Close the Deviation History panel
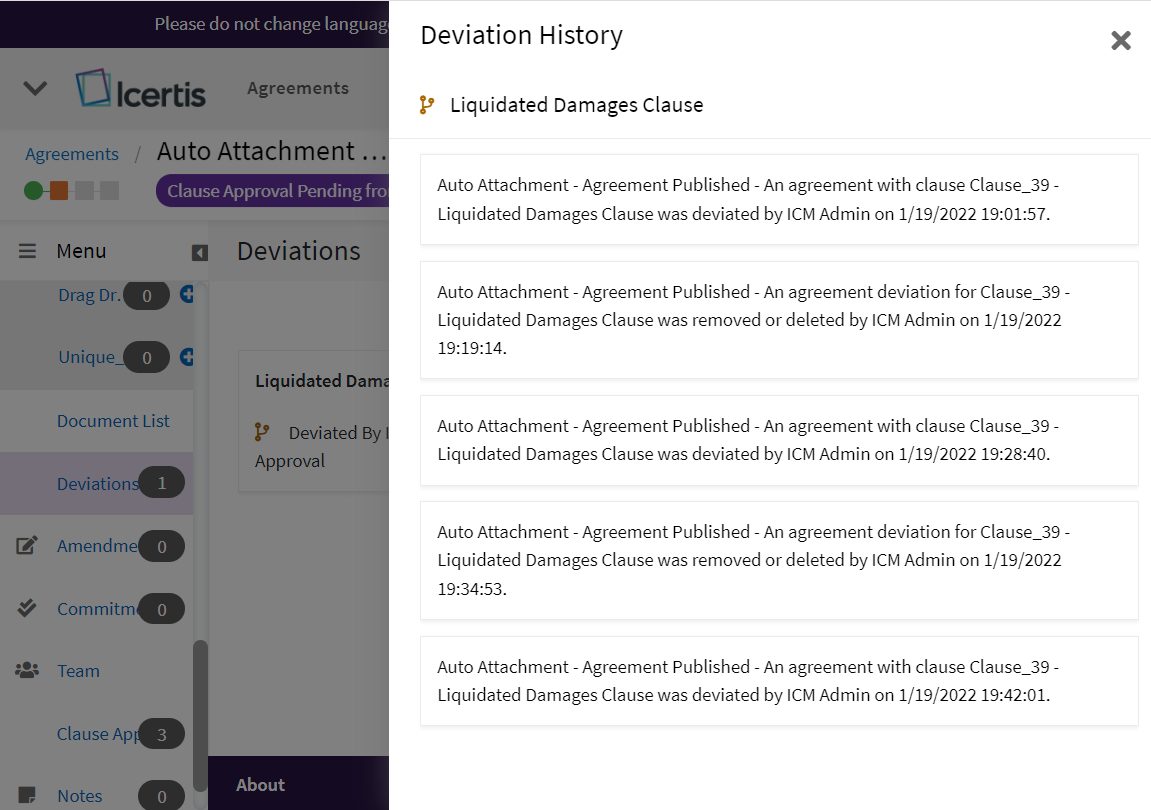This screenshot has height=810, width=1151. click(x=1120, y=40)
